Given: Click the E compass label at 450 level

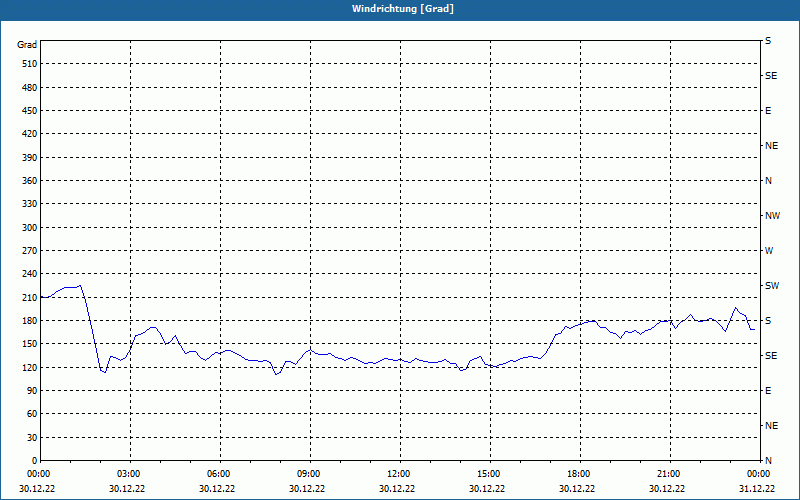Looking at the screenshot, I should coord(768,111).
